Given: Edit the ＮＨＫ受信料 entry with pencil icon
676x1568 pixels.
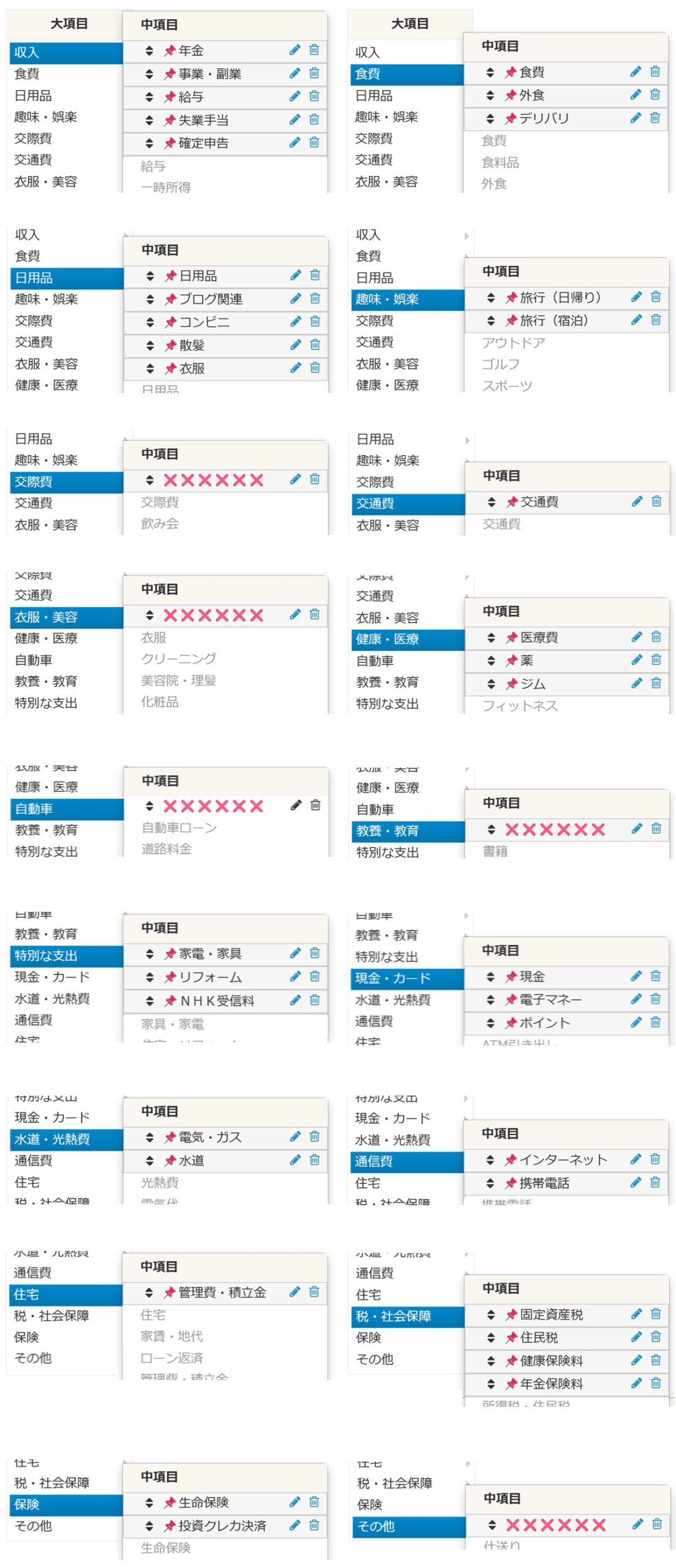Looking at the screenshot, I should point(295,1000).
